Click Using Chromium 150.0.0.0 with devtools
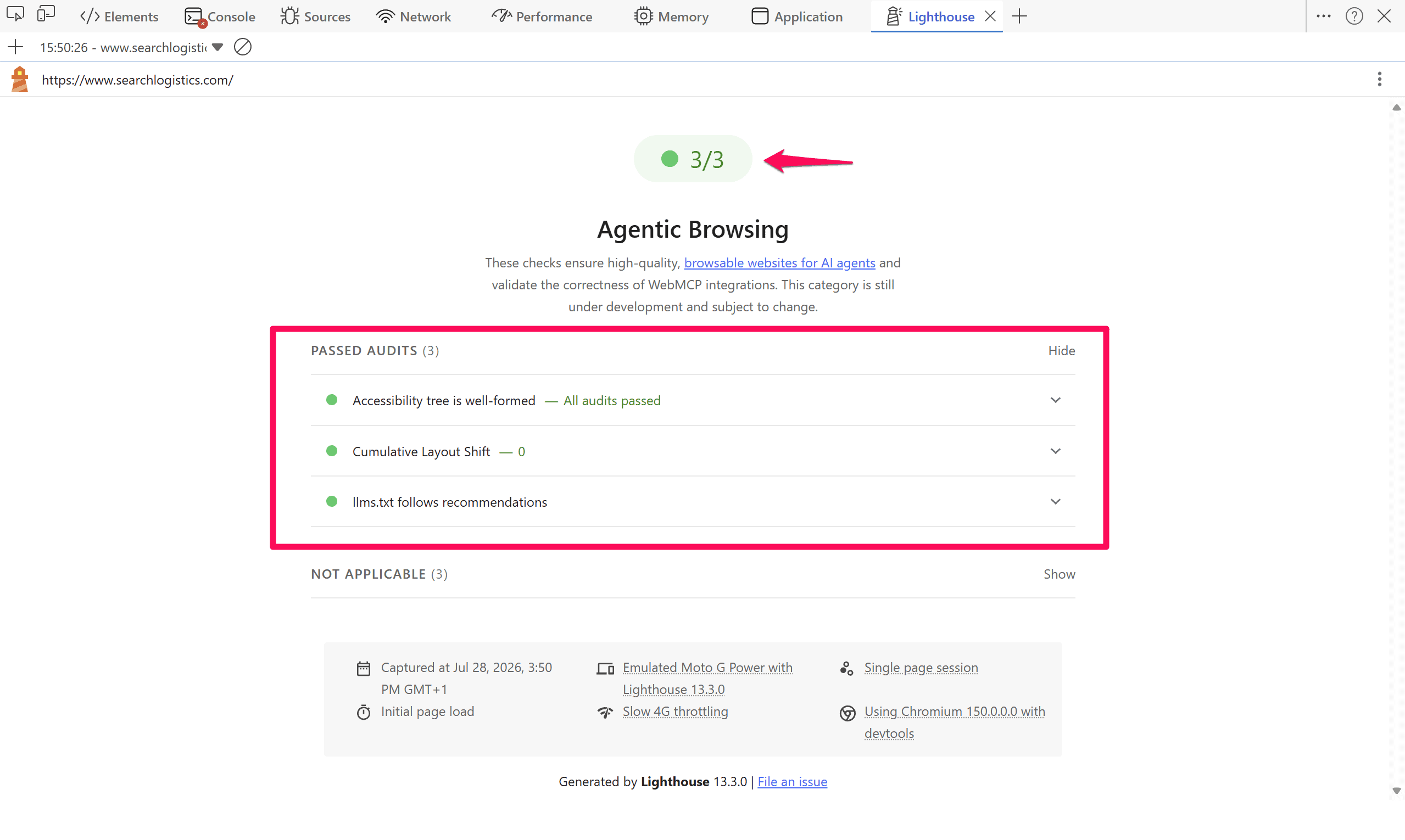Screen dimensions: 1405x840 click(954, 723)
